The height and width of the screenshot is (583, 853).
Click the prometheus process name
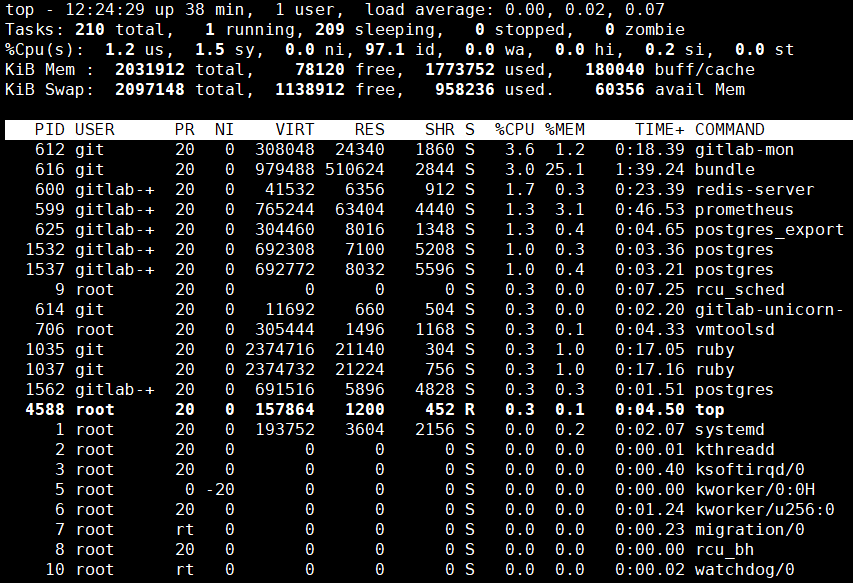pos(744,210)
